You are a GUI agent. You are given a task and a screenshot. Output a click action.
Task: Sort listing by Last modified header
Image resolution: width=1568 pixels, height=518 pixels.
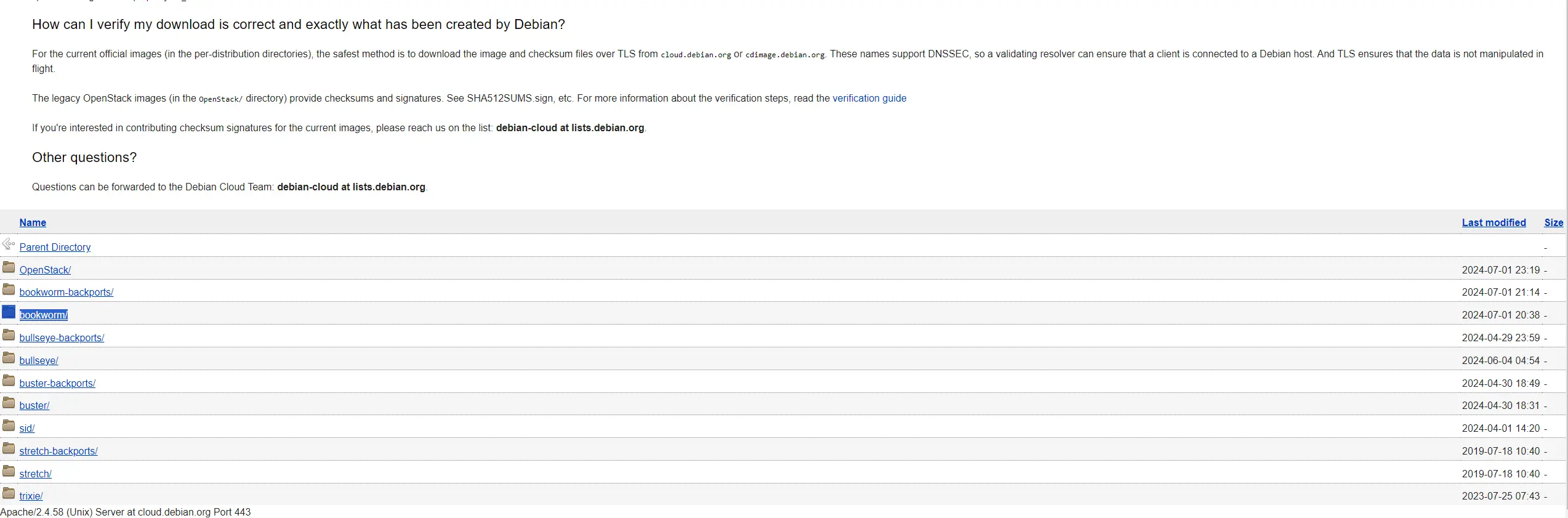[x=1494, y=223]
